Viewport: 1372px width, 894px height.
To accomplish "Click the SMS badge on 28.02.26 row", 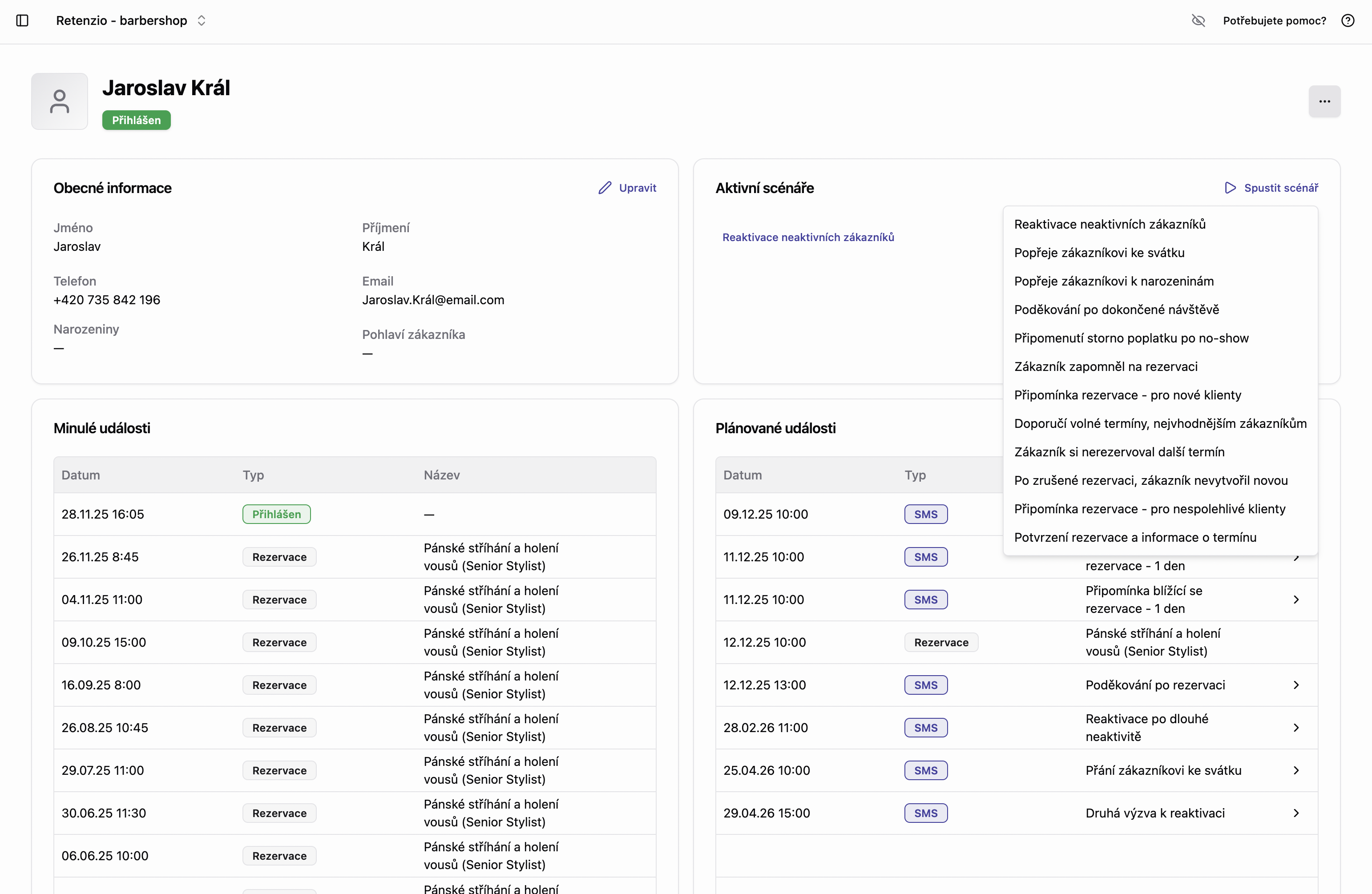I will click(x=925, y=727).
